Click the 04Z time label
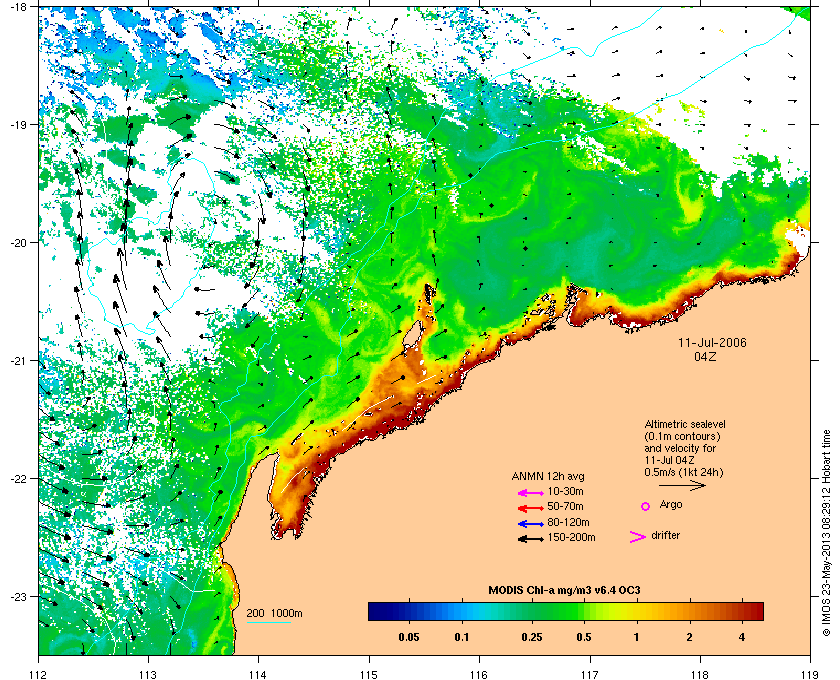Viewport: 840px width, 680px height. coord(705,356)
